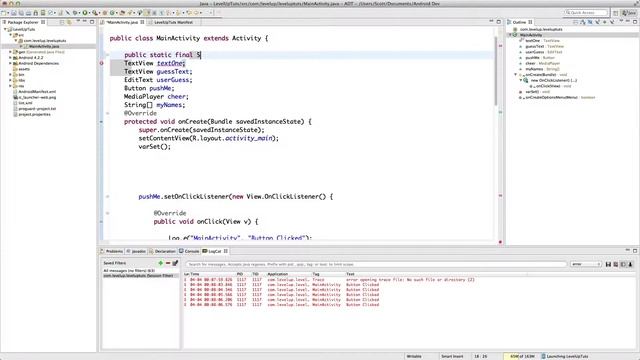Viewport: 640px width, 360px height.
Task: Collapse all nodes in Outline toolbar
Action: pyautogui.click(x=575, y=22)
